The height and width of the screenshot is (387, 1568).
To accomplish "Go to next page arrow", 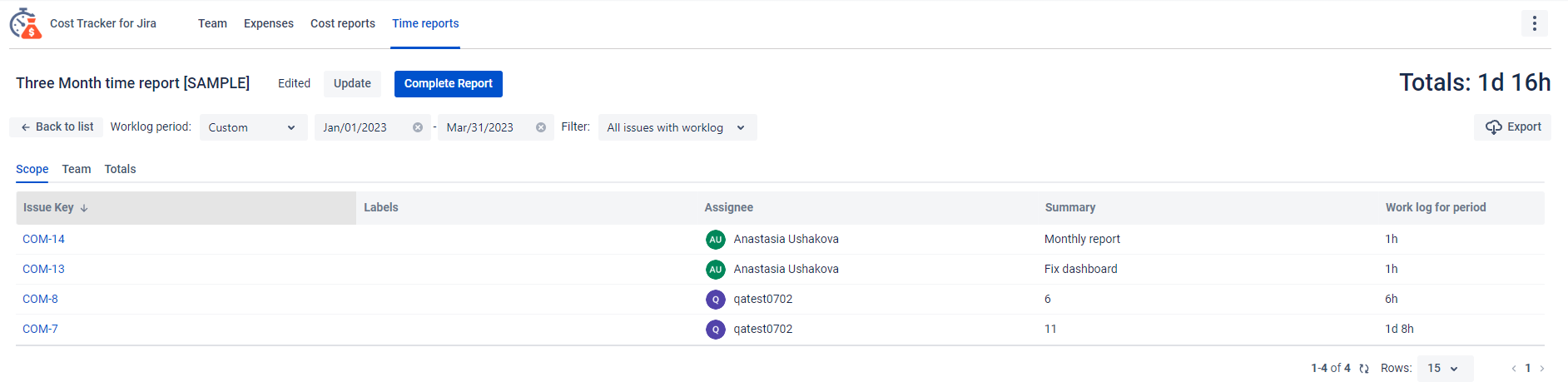I will click(1542, 369).
